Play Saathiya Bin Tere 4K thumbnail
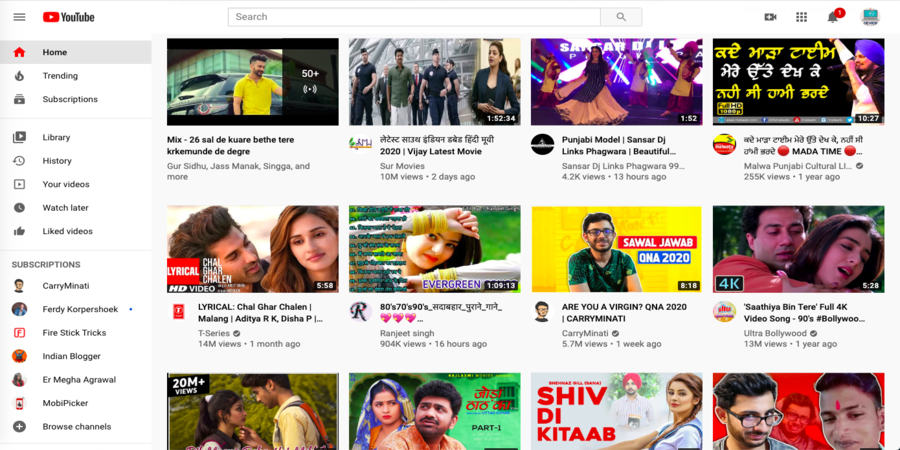 click(798, 249)
